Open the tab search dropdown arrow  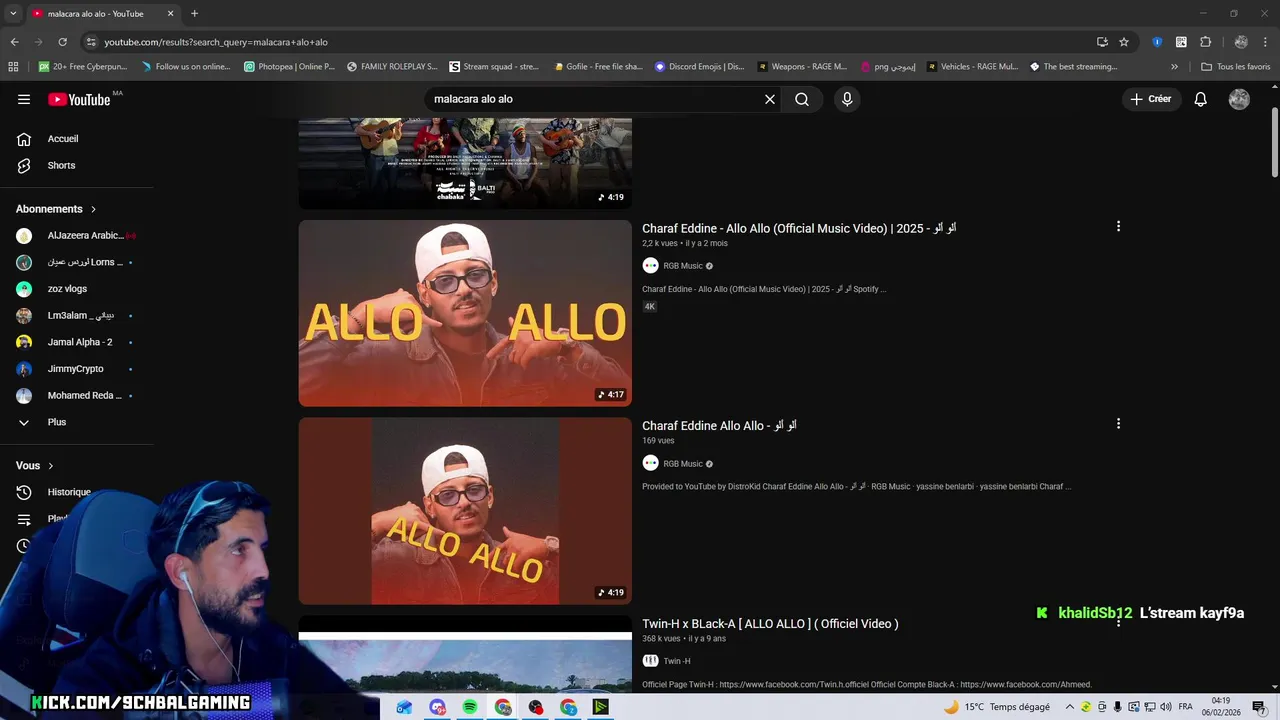click(13, 13)
